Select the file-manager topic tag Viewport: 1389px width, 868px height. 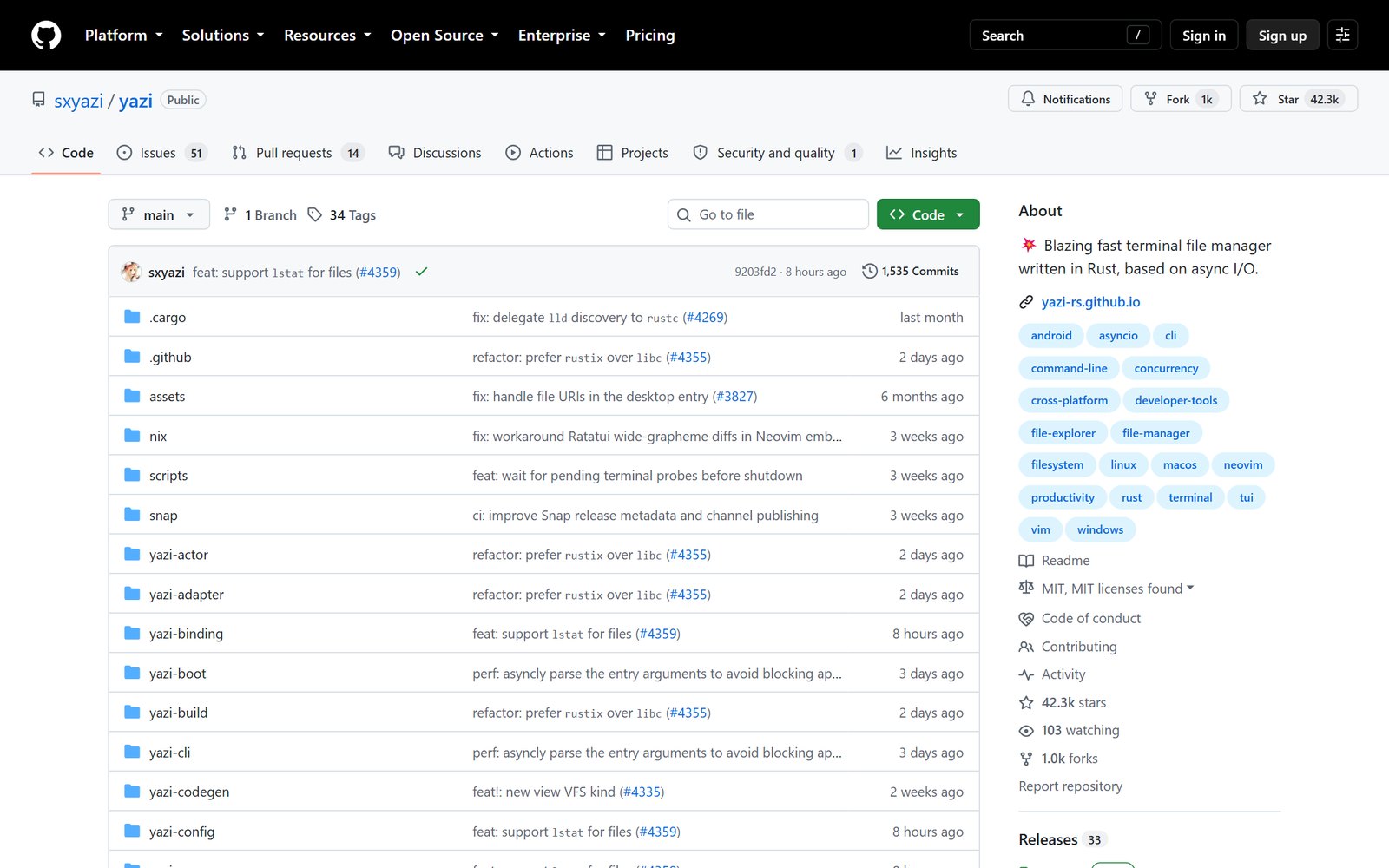pyautogui.click(x=1155, y=433)
